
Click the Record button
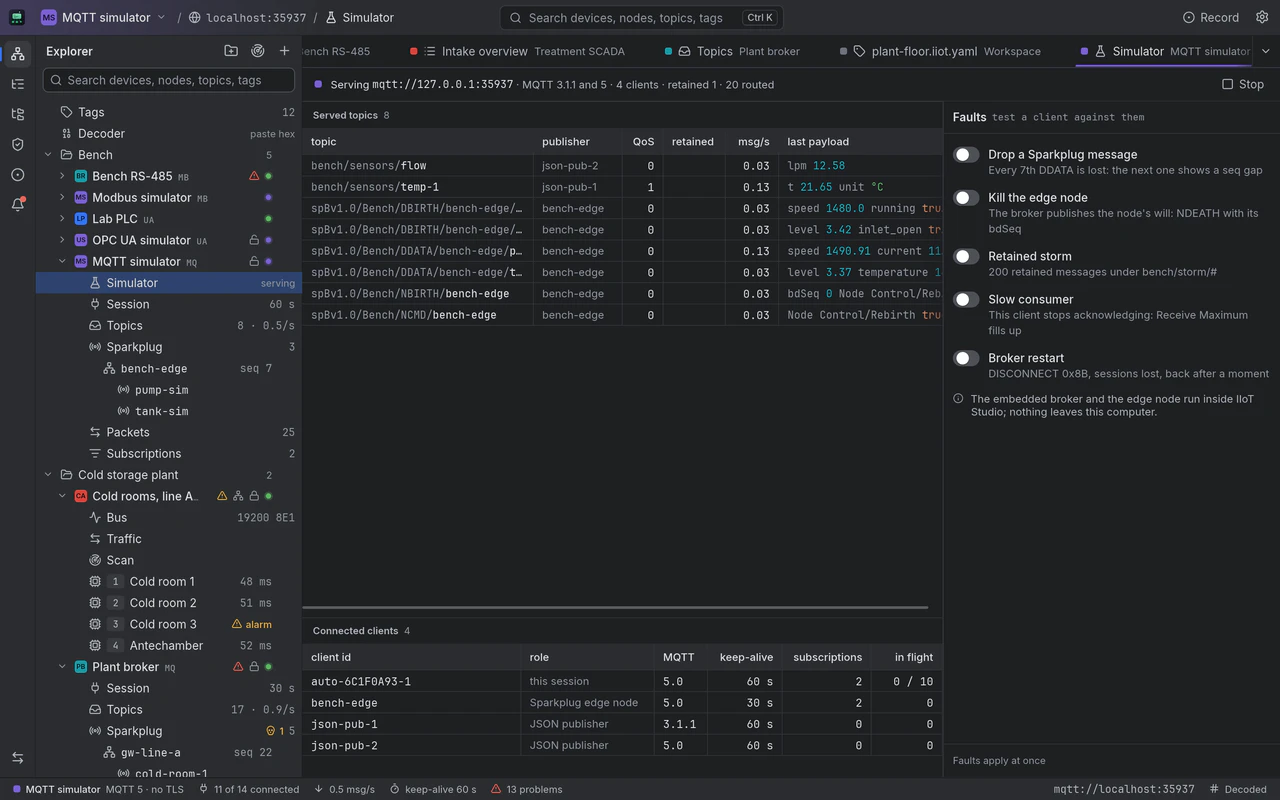tap(1210, 17)
